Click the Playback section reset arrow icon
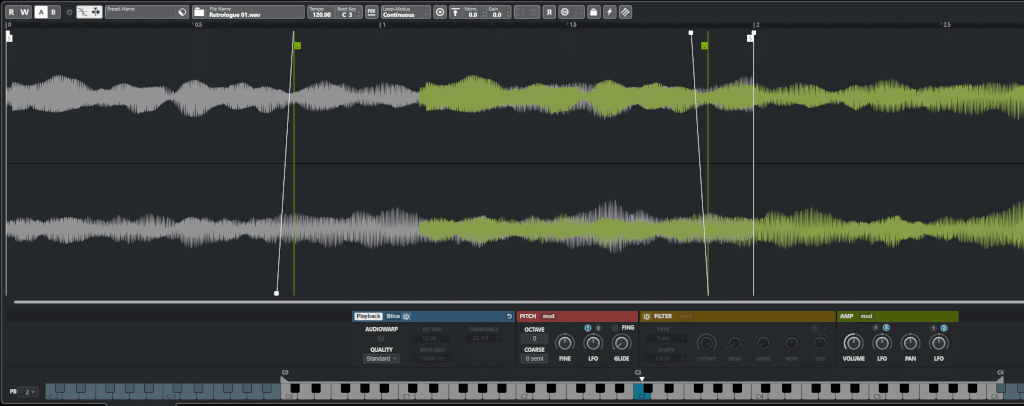 pyautogui.click(x=509, y=316)
